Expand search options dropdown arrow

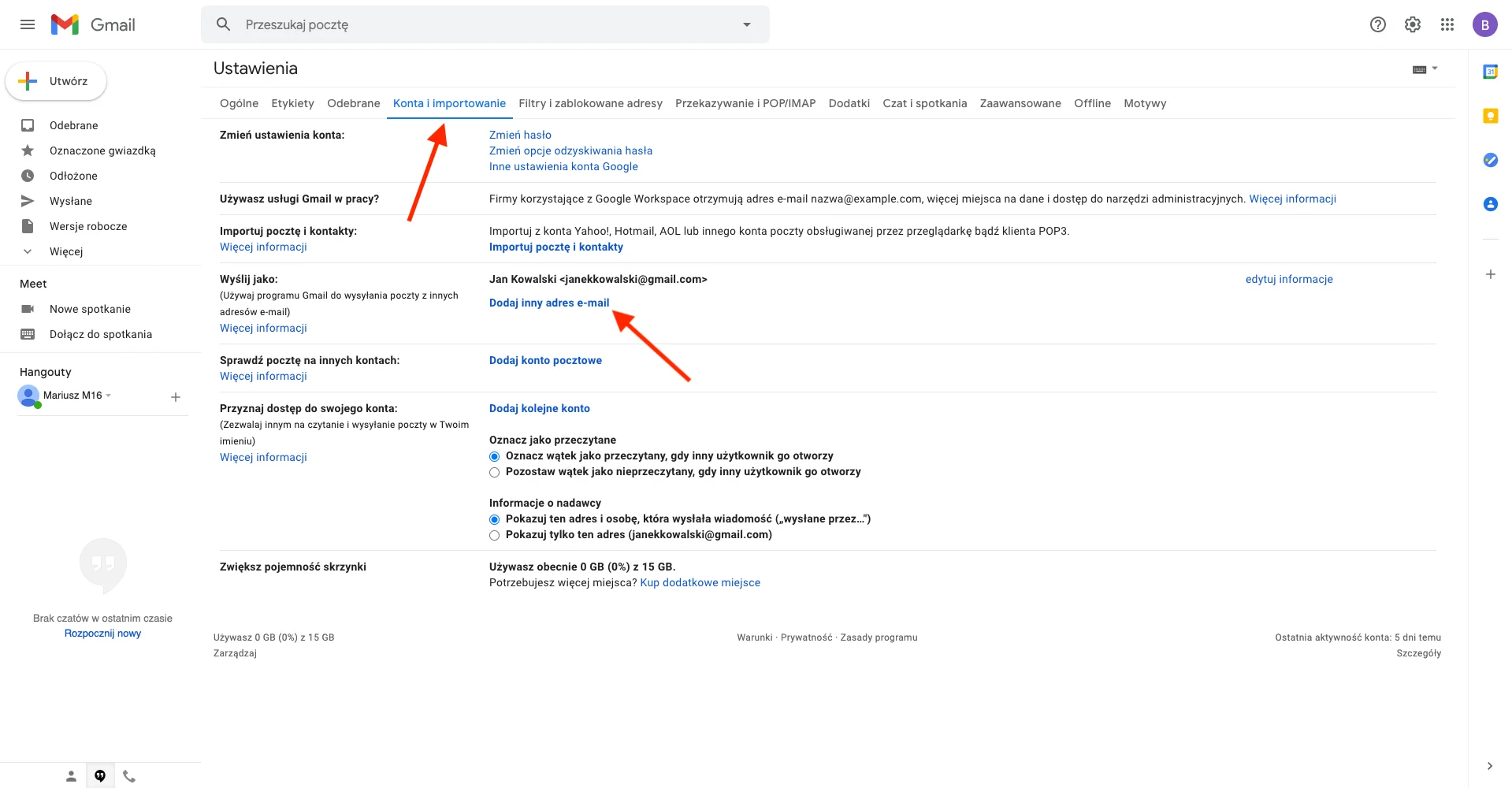pos(746,24)
